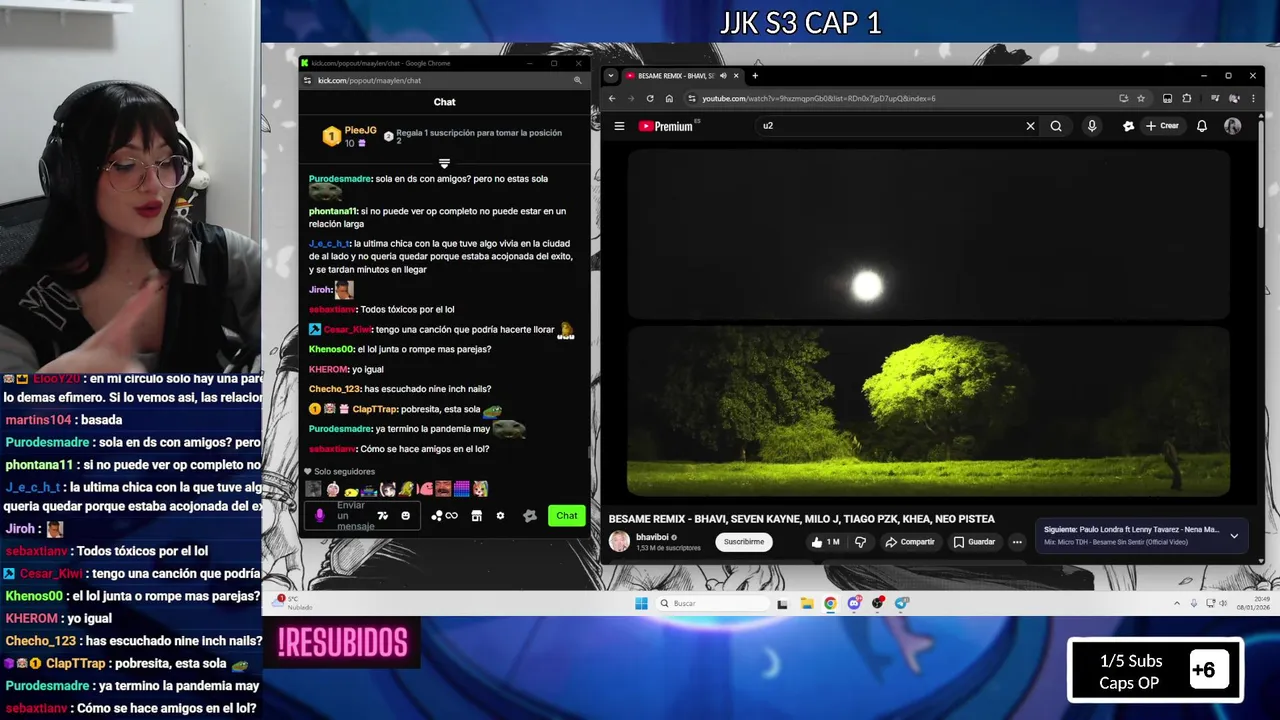This screenshot has width=1280, height=720.
Task: Open the more actions three-dot menu under the video
Action: (1017, 542)
